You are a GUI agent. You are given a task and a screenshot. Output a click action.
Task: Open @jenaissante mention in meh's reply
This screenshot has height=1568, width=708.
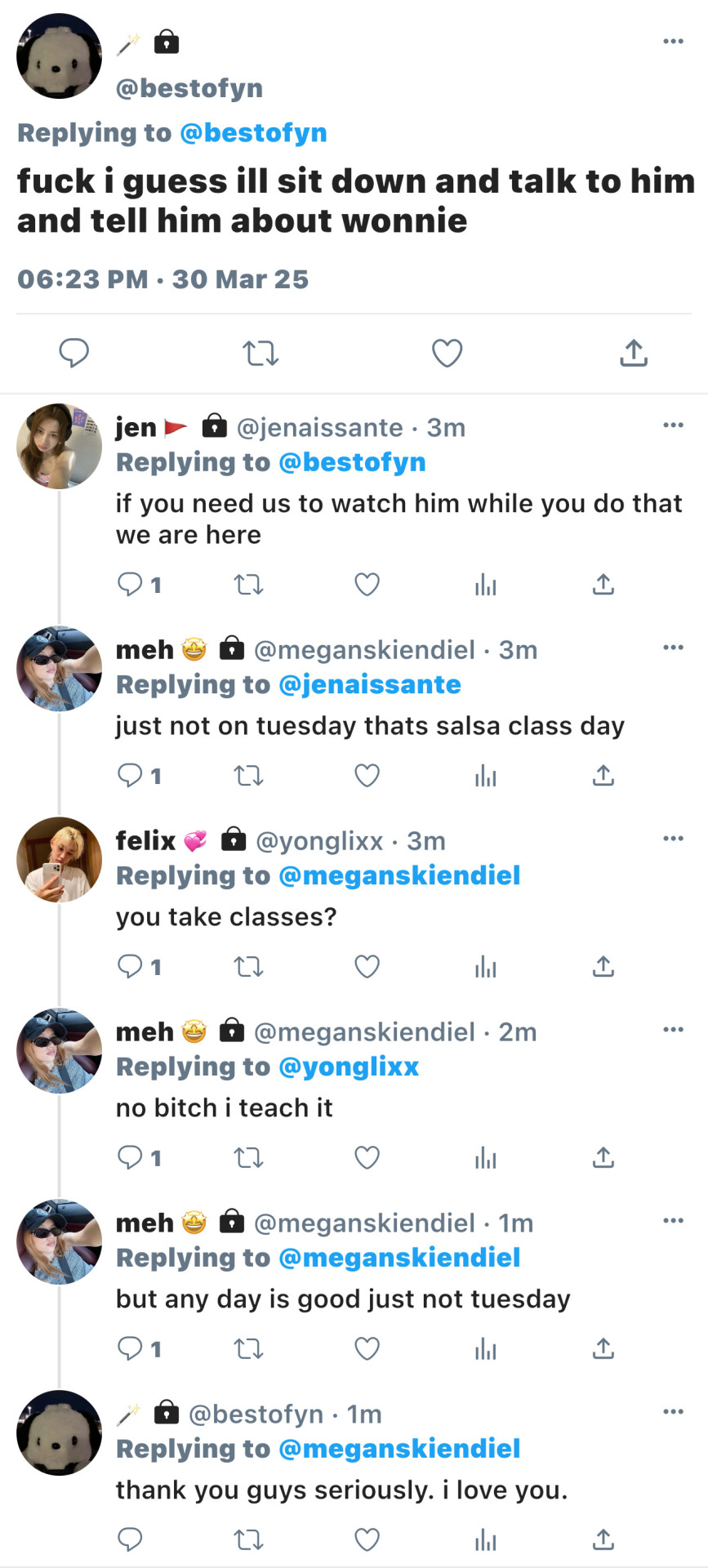tap(370, 684)
